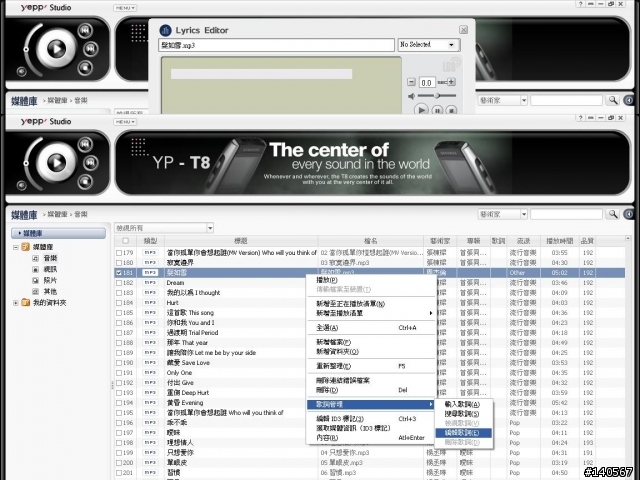Image resolution: width=640 pixels, height=480 pixels.
Task: Pause lyrics preview in Lyrics Editor
Action: click(437, 111)
